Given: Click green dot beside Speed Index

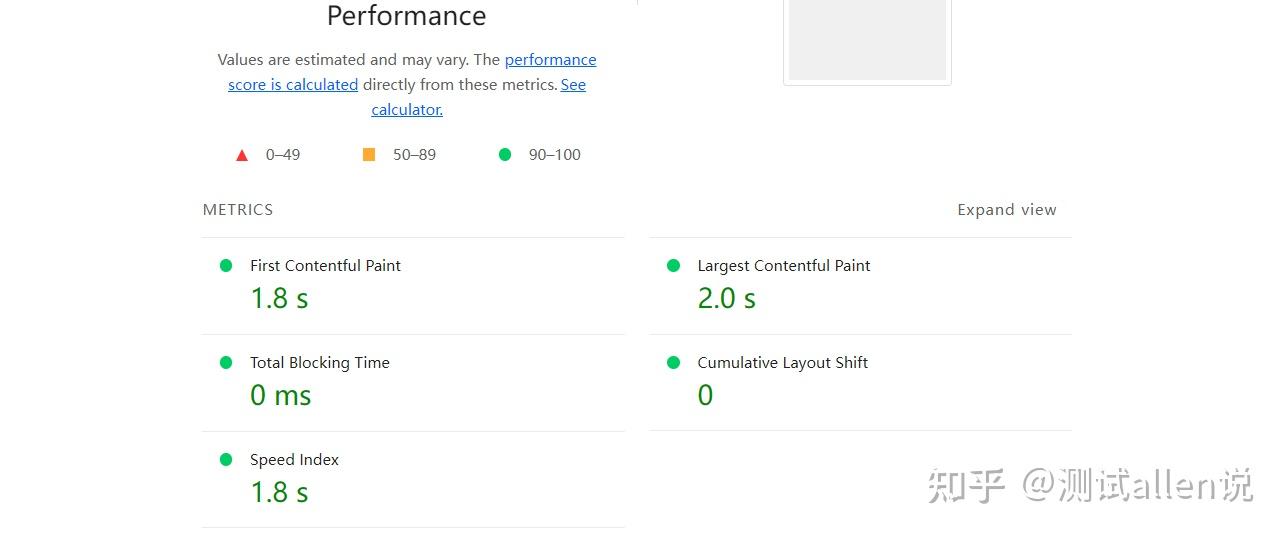Looking at the screenshot, I should tap(226, 459).
